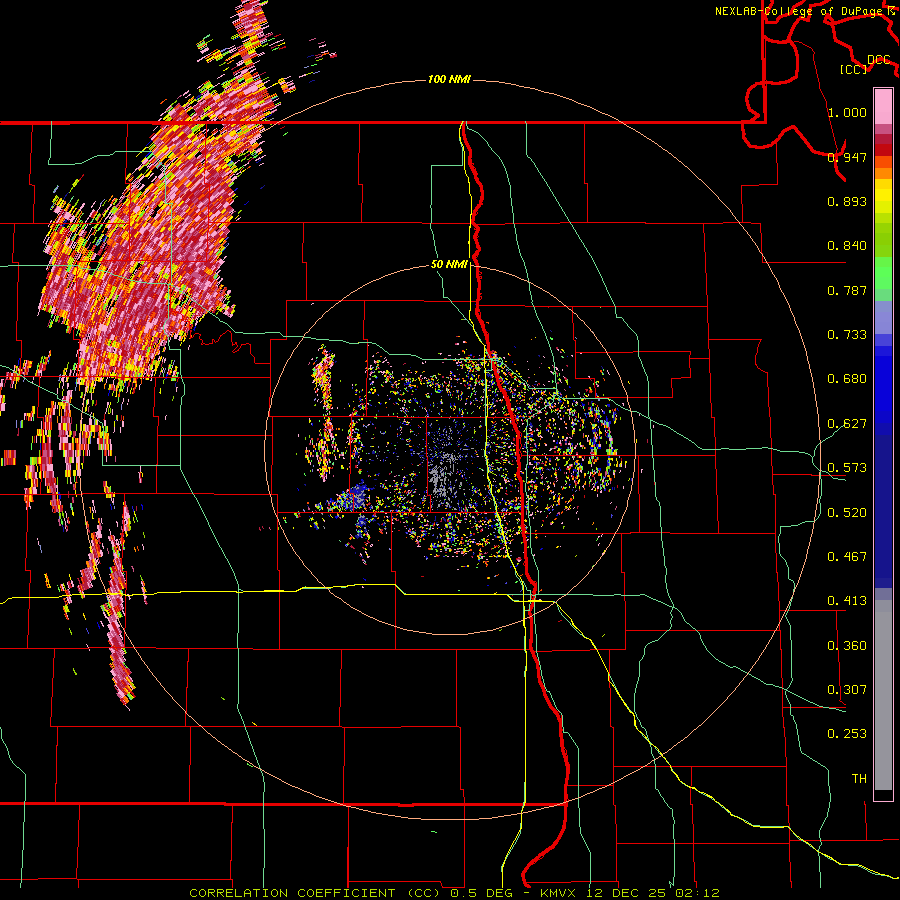Click the 0.627 scale value
Screen dimensions: 900x900
[x=847, y=424]
